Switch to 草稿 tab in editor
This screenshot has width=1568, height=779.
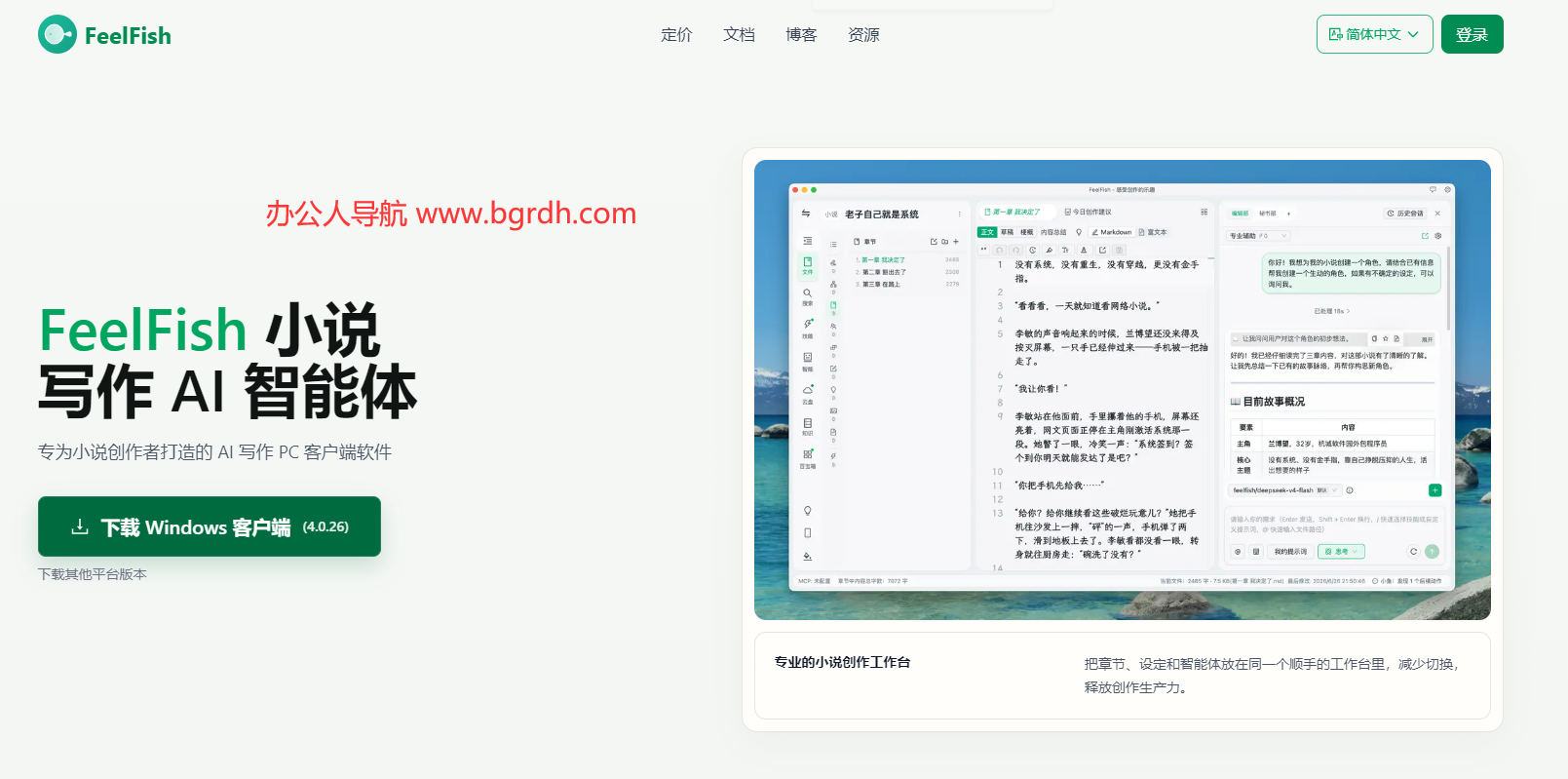pos(1007,232)
